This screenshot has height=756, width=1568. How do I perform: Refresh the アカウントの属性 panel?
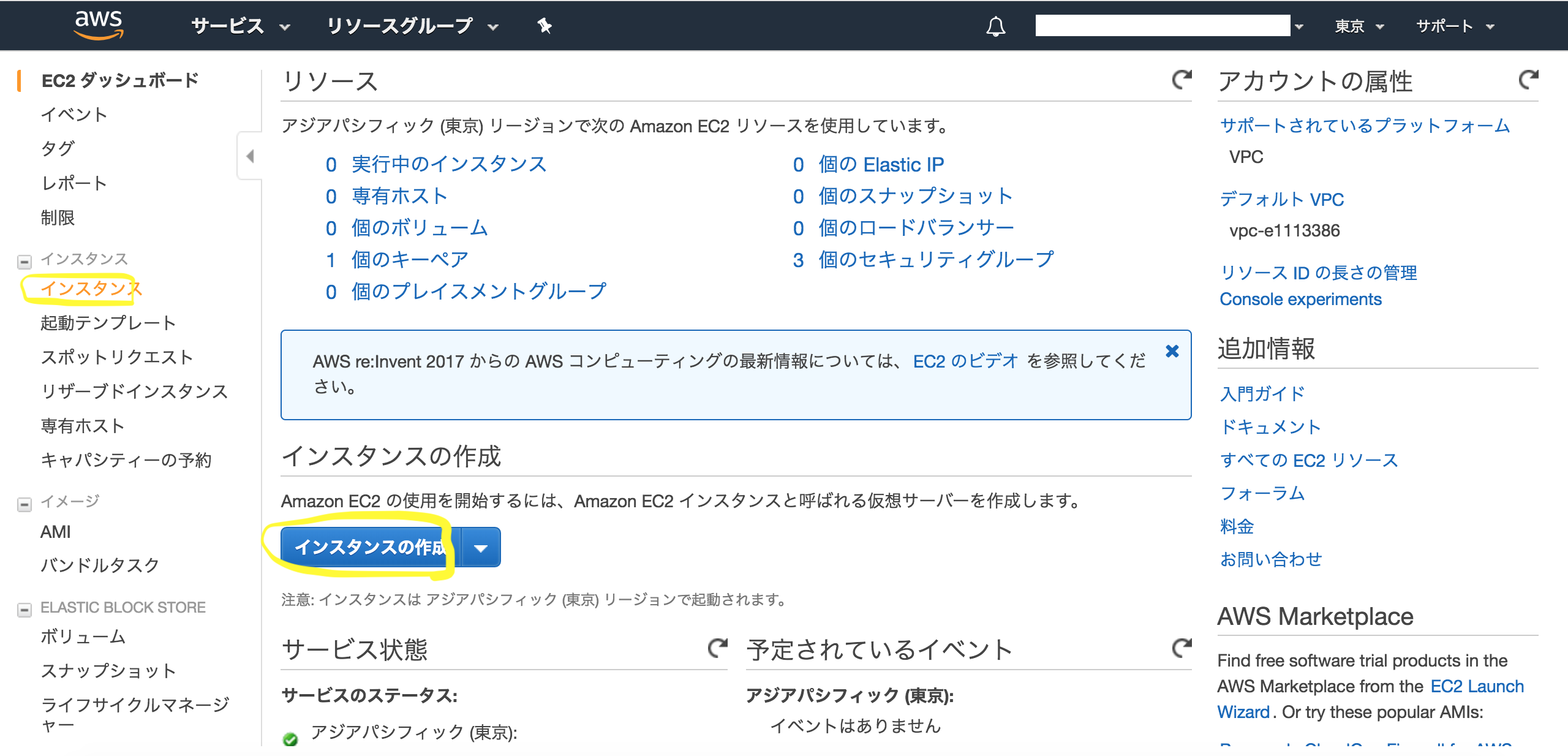pos(1528,80)
